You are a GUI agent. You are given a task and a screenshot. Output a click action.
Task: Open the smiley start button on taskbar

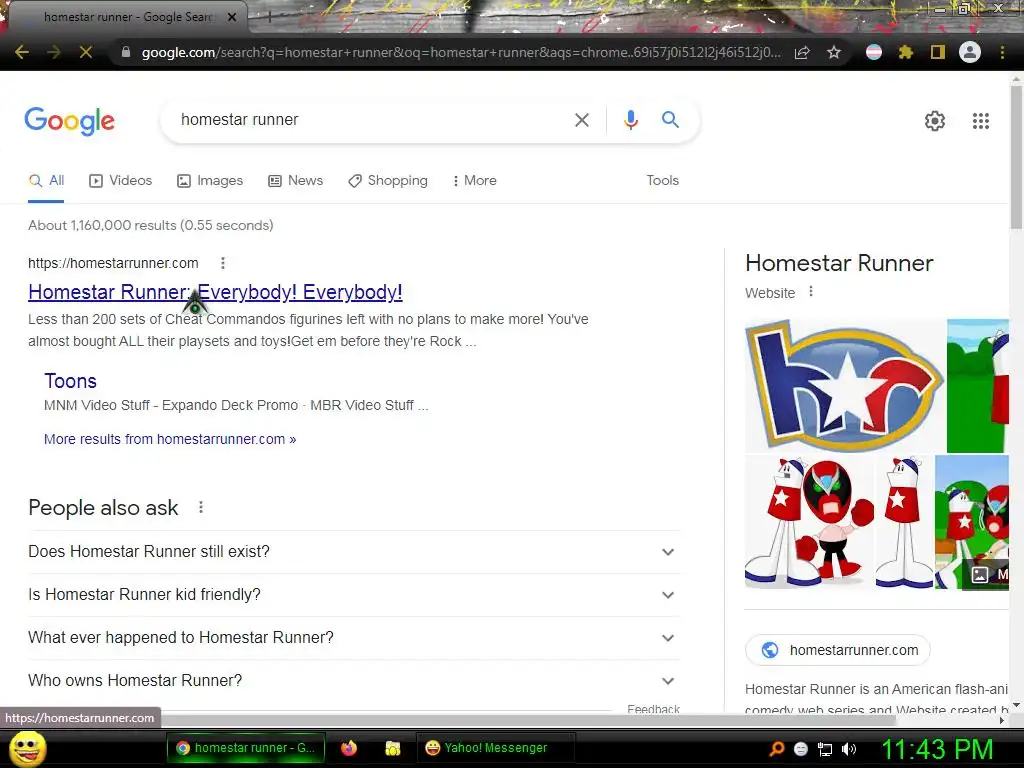pos(27,748)
